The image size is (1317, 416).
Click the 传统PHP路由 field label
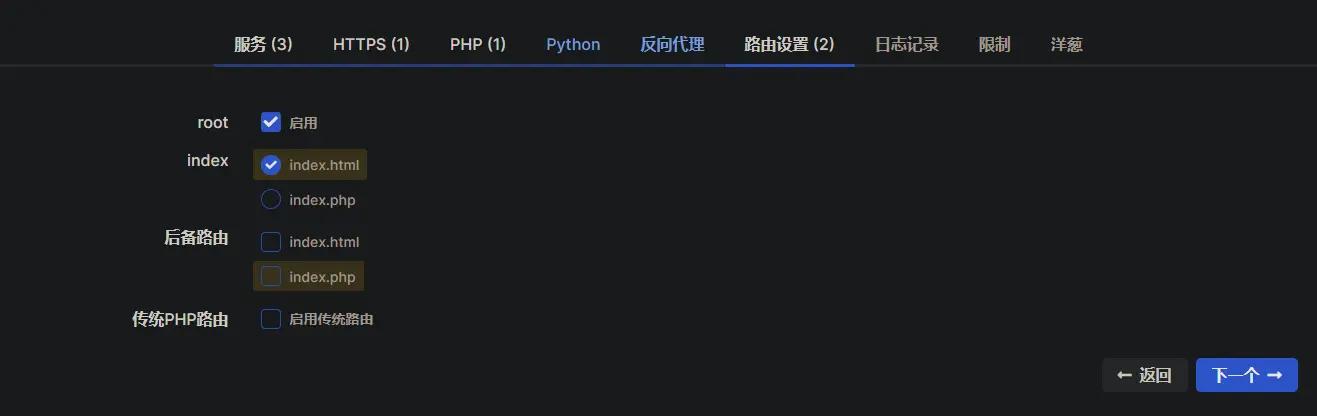click(x=180, y=320)
